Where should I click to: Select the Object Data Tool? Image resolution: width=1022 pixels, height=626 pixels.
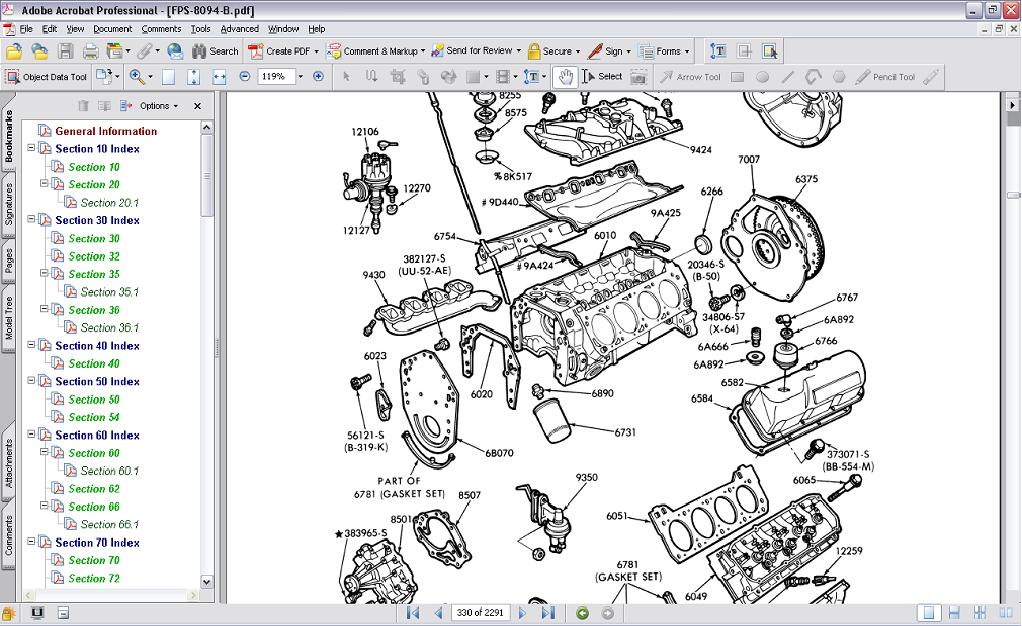(46, 76)
